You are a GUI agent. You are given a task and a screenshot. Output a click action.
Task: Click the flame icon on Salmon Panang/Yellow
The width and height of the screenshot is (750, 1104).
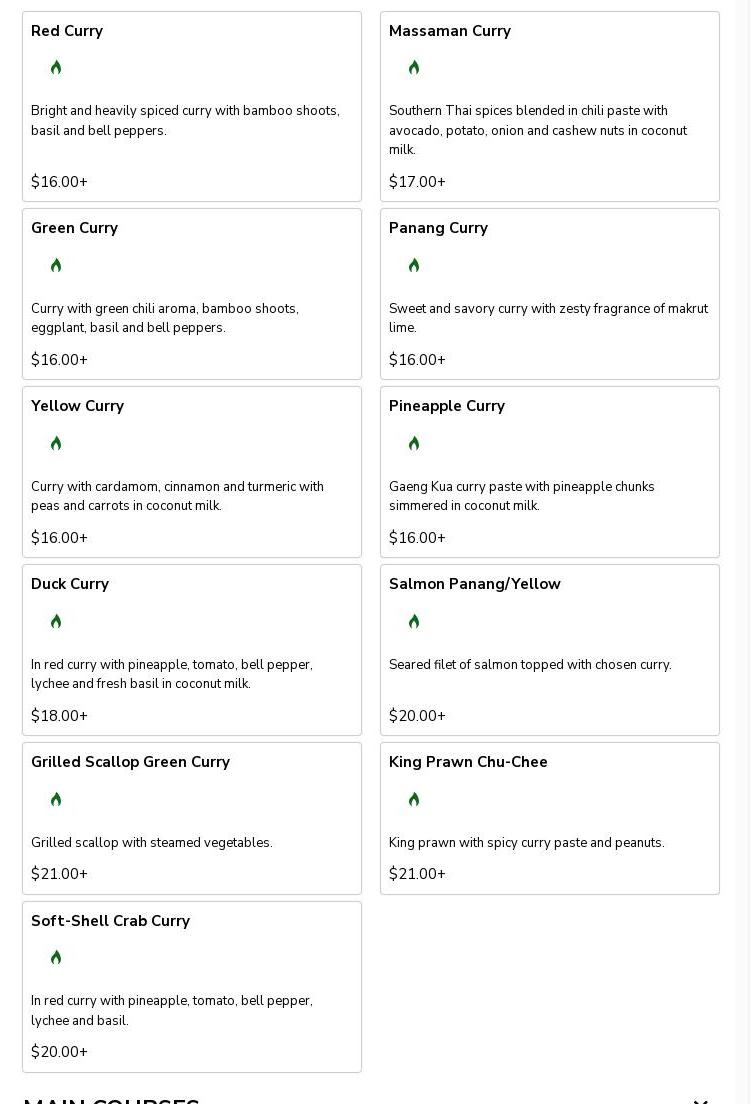point(414,621)
